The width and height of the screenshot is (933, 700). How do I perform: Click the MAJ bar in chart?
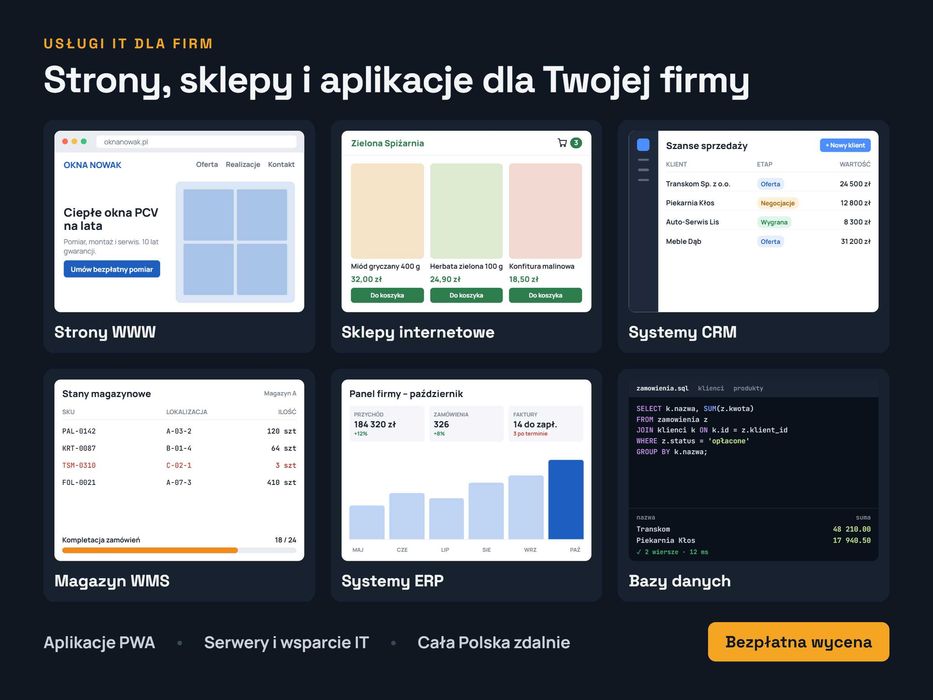click(x=367, y=523)
